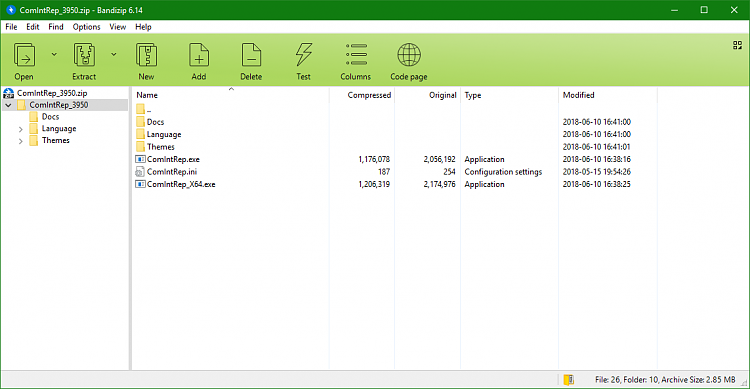750x389 pixels.
Task: Click compressed size 1,176,078
Action: tap(374, 159)
